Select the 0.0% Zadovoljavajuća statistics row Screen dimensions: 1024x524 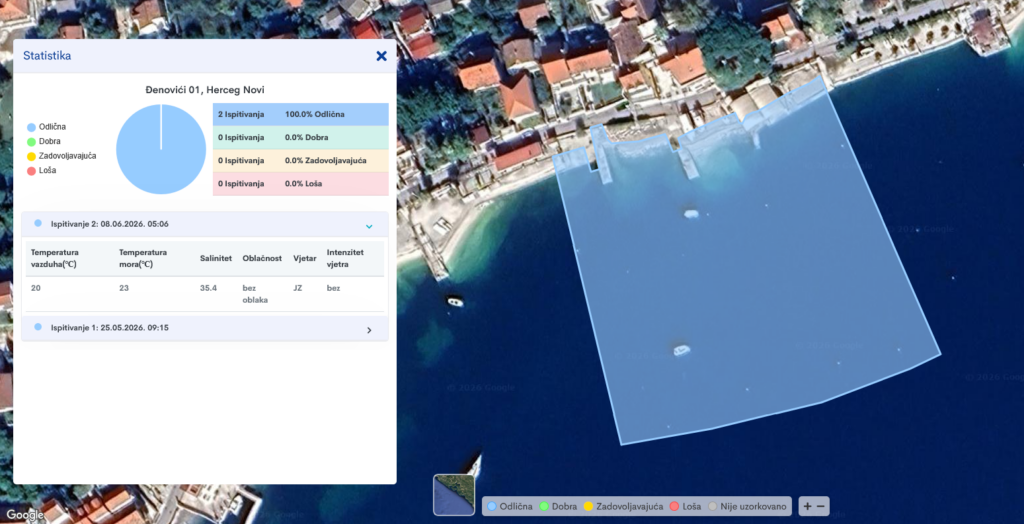coord(300,161)
